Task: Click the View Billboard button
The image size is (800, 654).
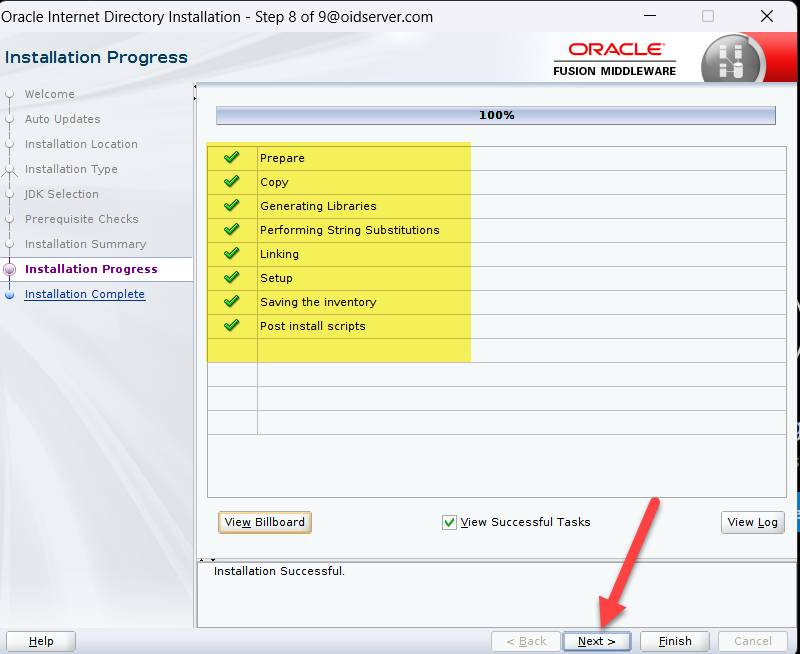Action: (265, 522)
